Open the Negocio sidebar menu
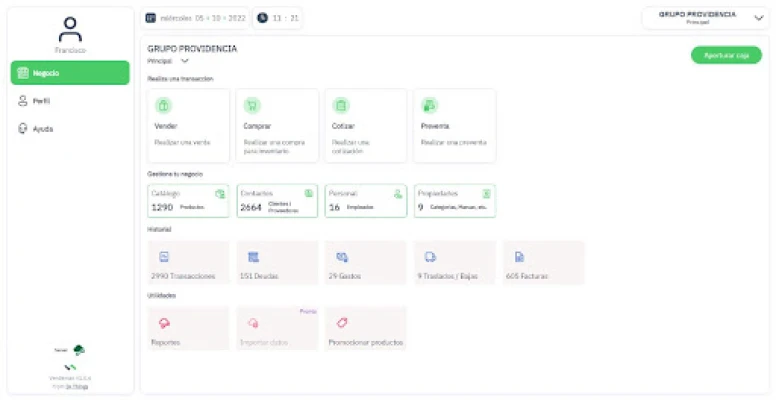 pos(70,73)
